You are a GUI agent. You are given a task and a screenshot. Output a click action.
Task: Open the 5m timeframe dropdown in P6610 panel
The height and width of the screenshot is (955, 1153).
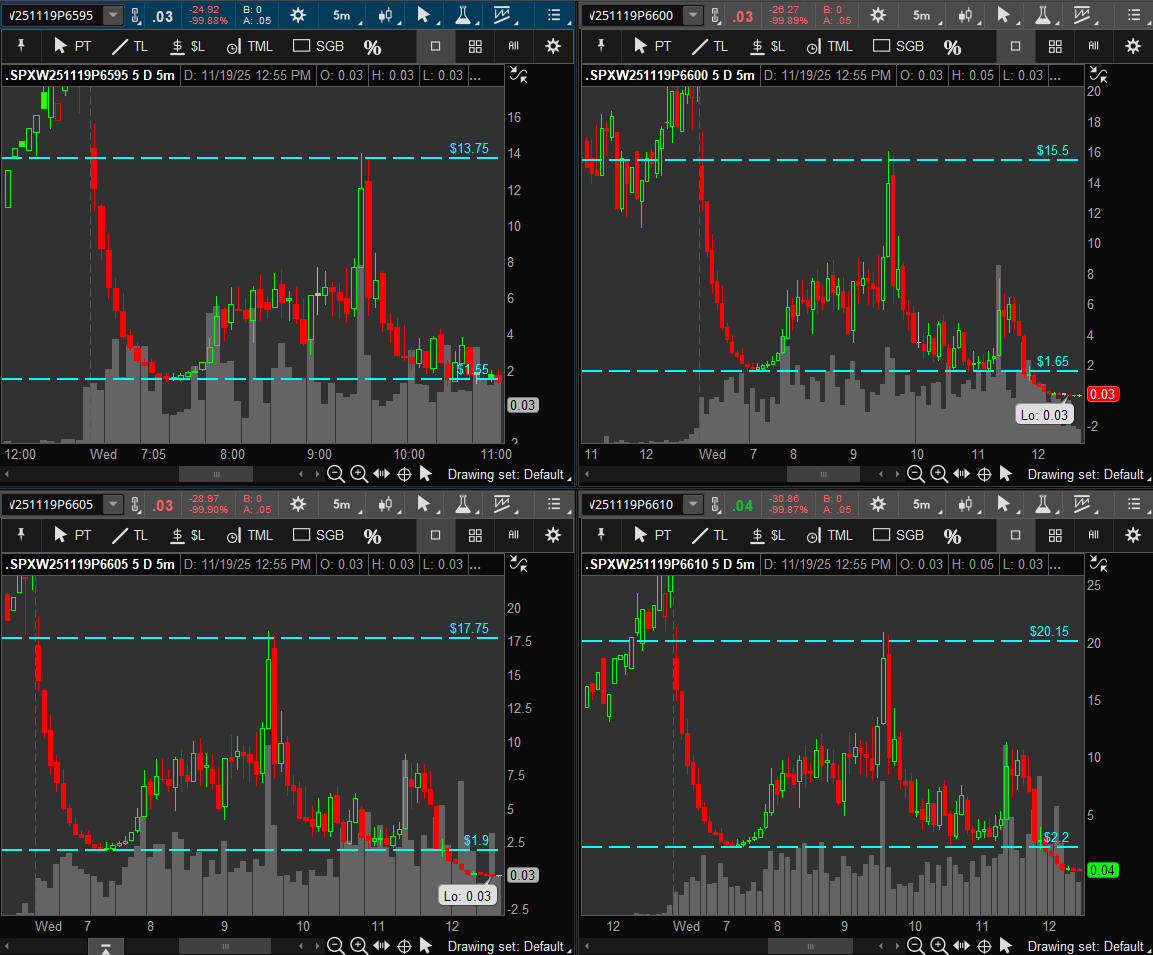pos(921,505)
